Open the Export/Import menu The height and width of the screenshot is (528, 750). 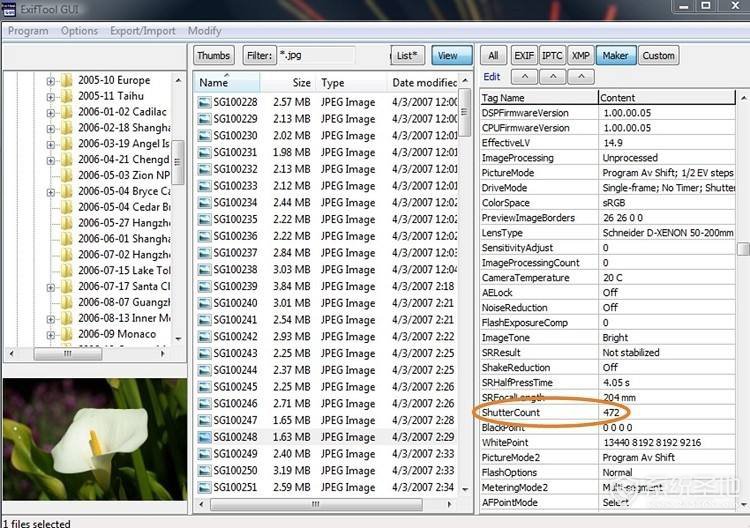pyautogui.click(x=143, y=31)
